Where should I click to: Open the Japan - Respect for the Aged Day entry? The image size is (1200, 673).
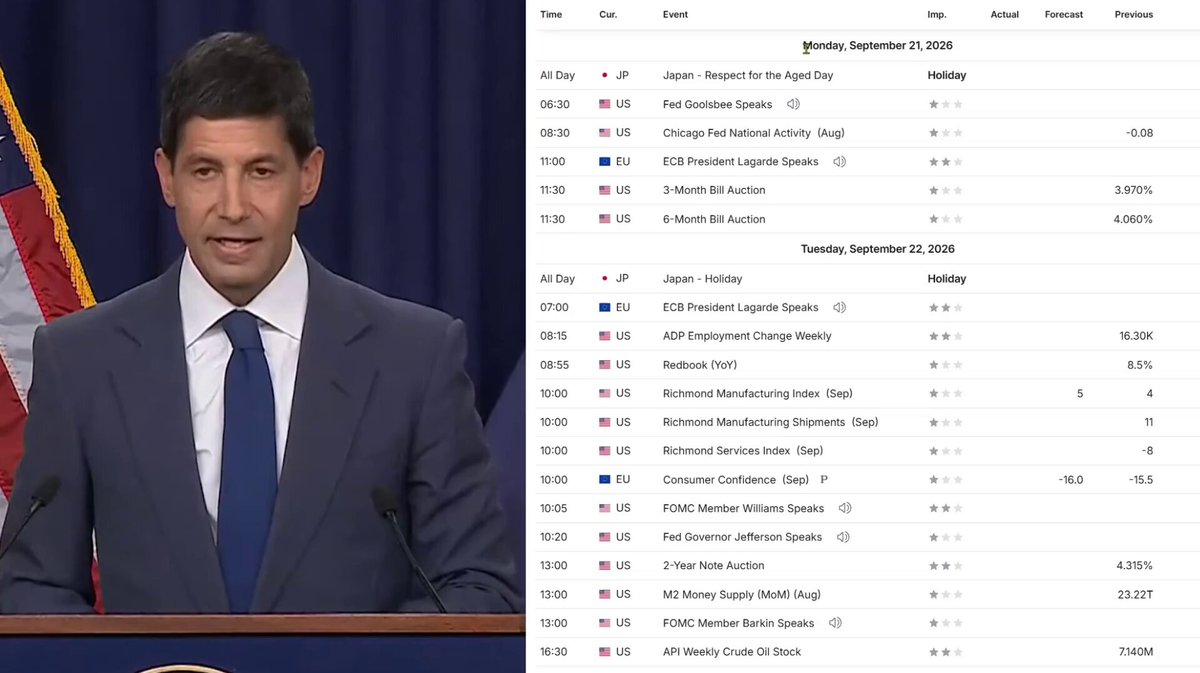[x=748, y=75]
